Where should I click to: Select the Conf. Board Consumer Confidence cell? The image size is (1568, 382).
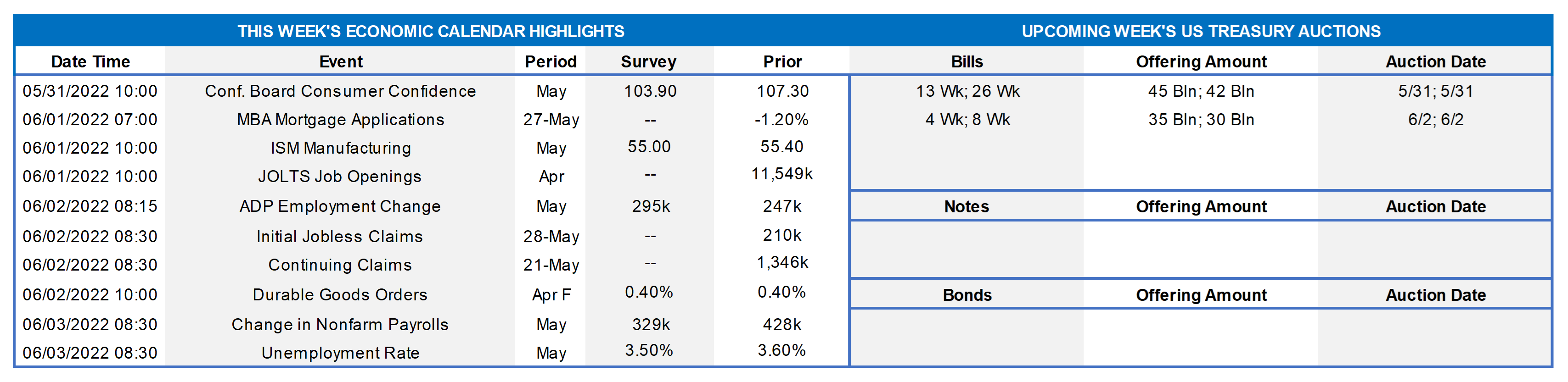coord(340,91)
